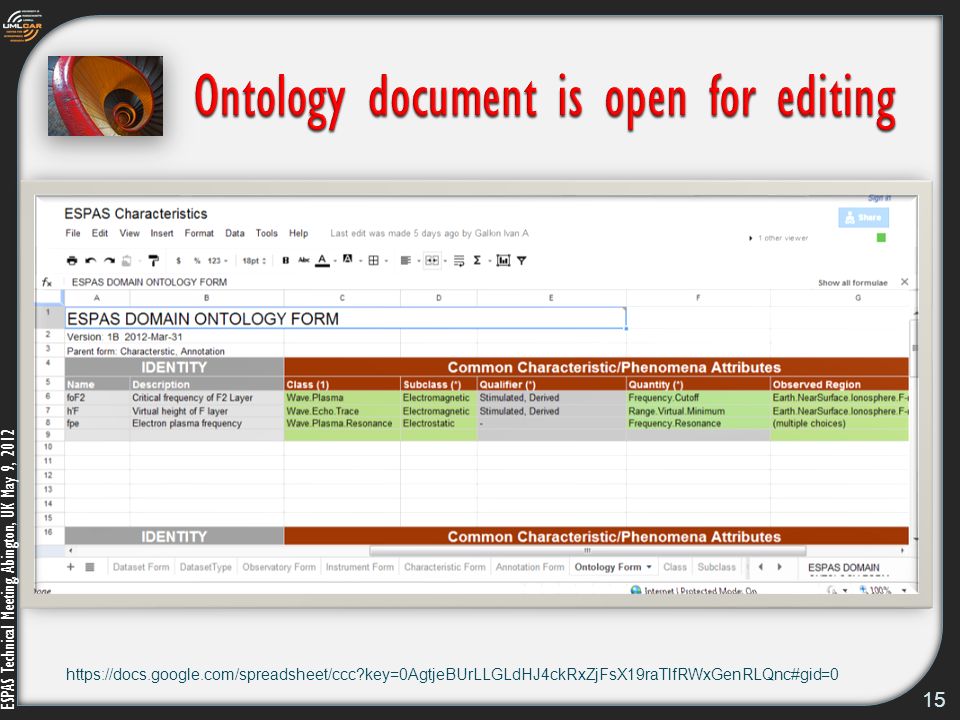The image size is (960, 720).
Task: Click the Internet globe status icon
Action: [636, 590]
